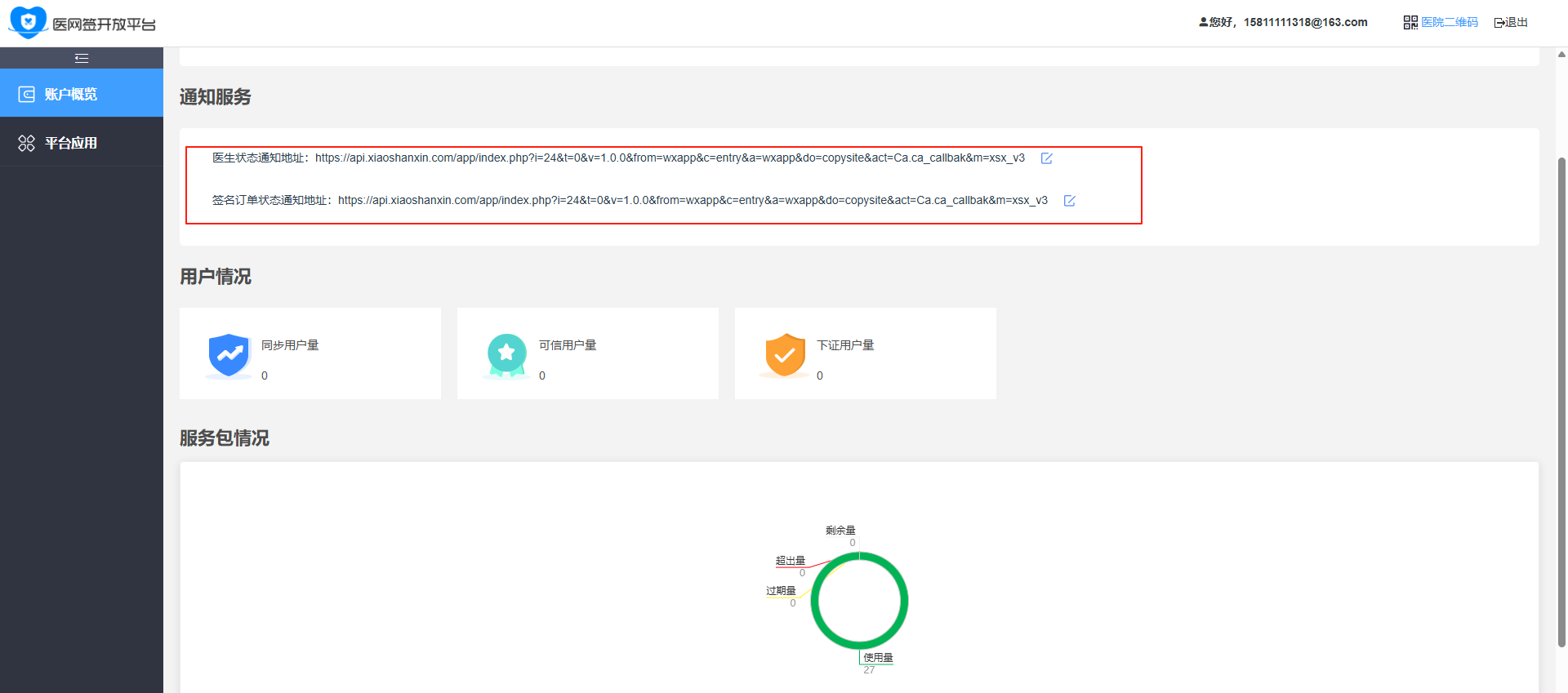
Task: Click the 可信用户量 star badge icon
Action: [x=507, y=356]
